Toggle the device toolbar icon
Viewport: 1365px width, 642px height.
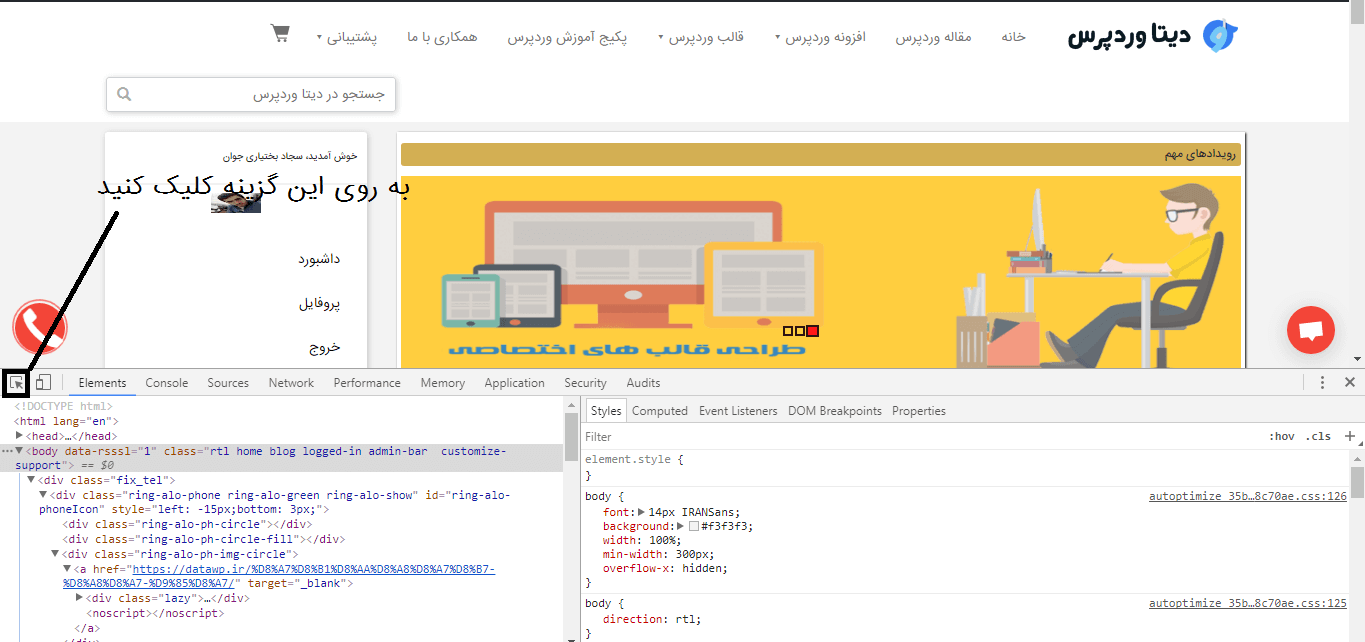click(43, 383)
